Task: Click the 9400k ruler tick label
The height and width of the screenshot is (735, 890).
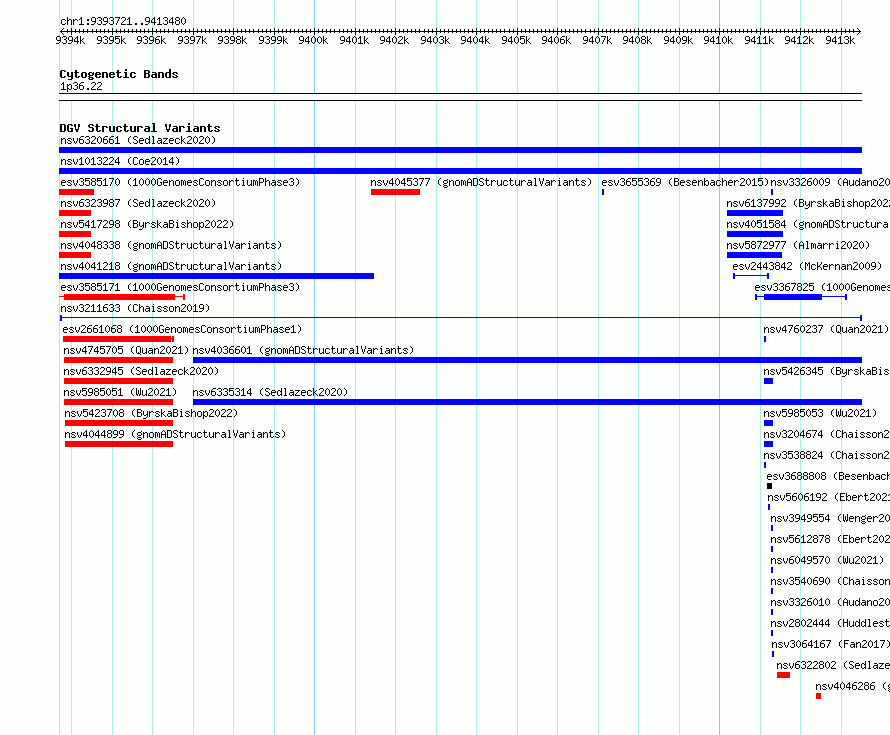Action: (313, 40)
